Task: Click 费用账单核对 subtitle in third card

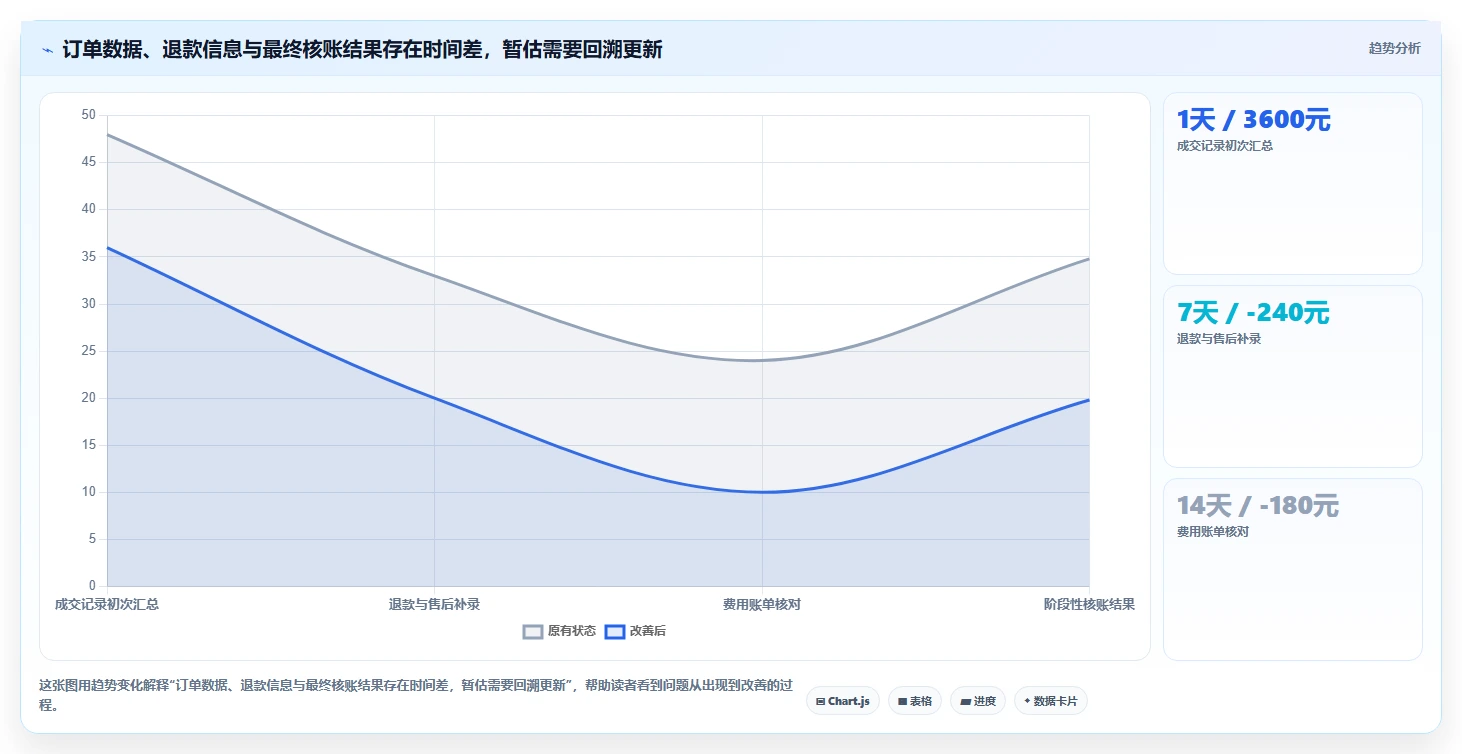Action: (x=1213, y=532)
